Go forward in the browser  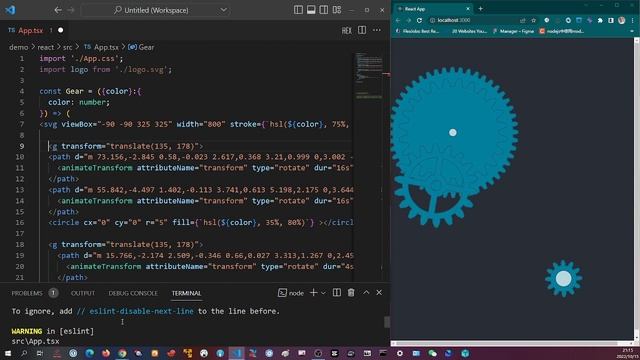(408, 20)
